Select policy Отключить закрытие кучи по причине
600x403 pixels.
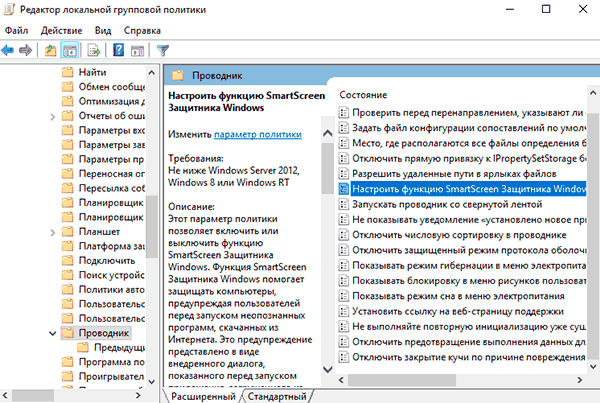(x=462, y=357)
